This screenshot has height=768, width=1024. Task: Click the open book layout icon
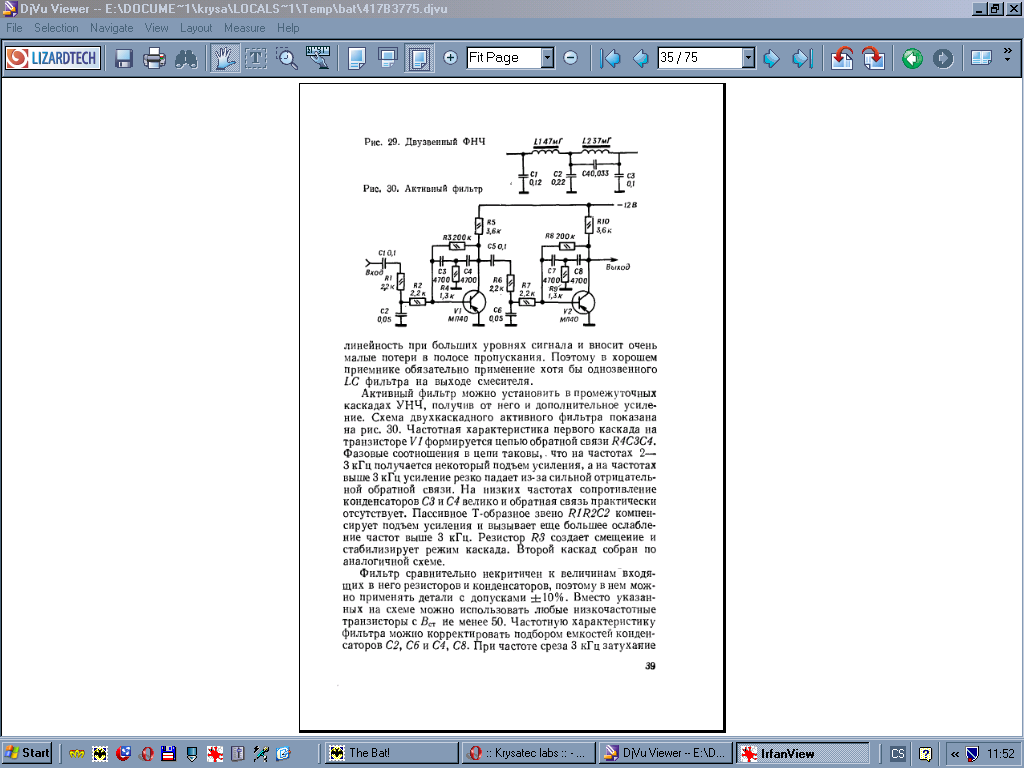click(x=981, y=58)
